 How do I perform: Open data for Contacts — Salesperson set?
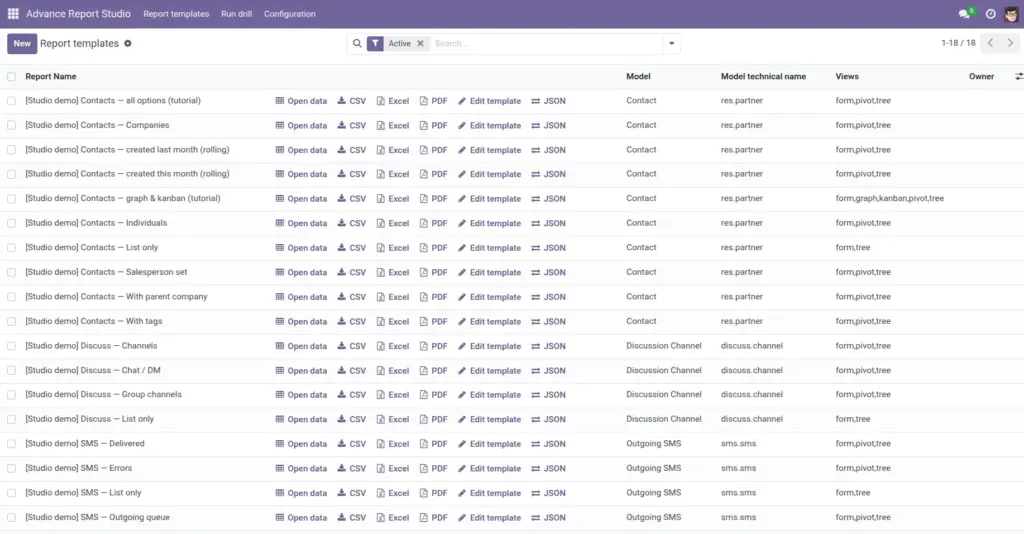point(301,272)
